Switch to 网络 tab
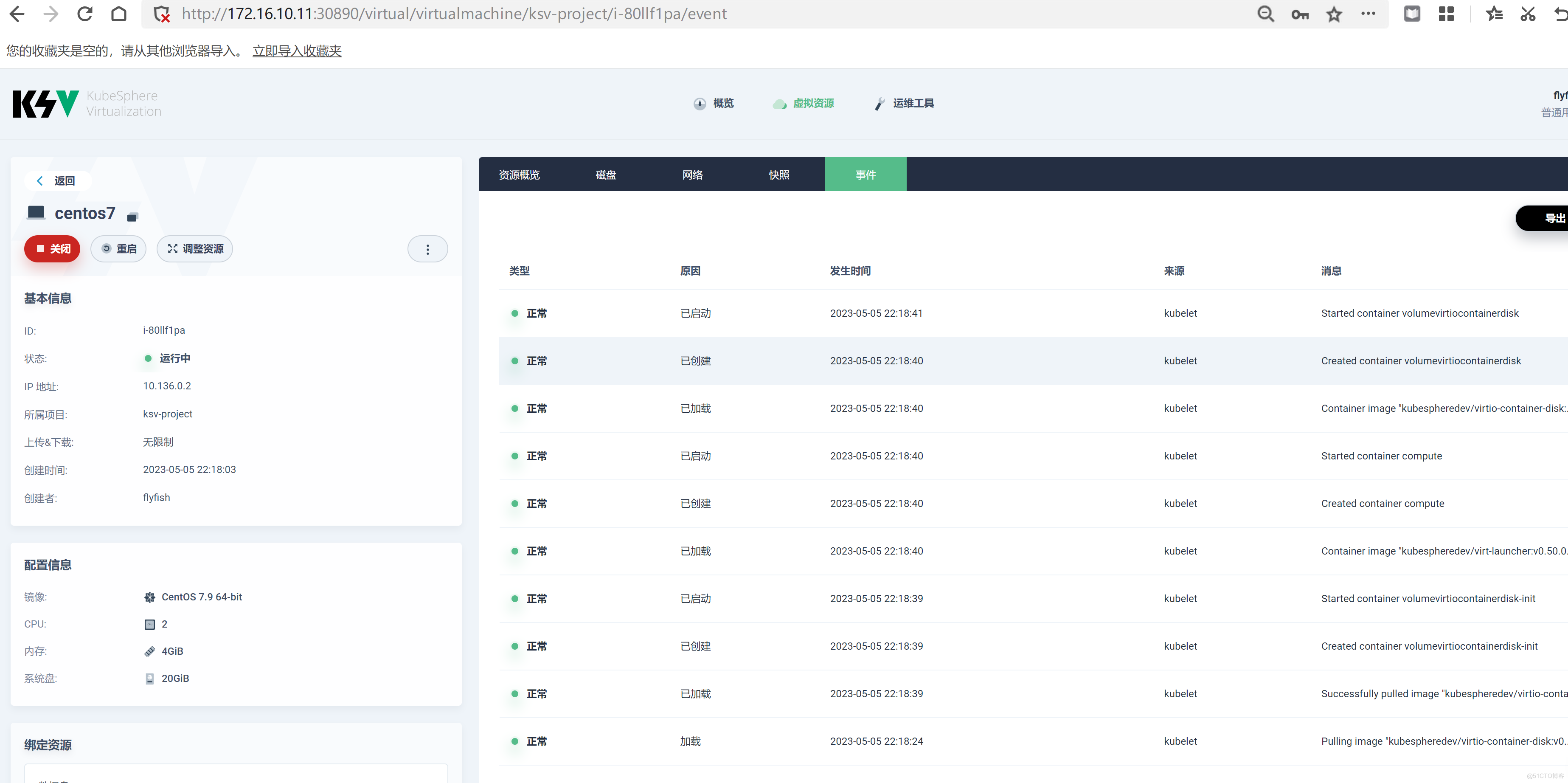 click(693, 175)
